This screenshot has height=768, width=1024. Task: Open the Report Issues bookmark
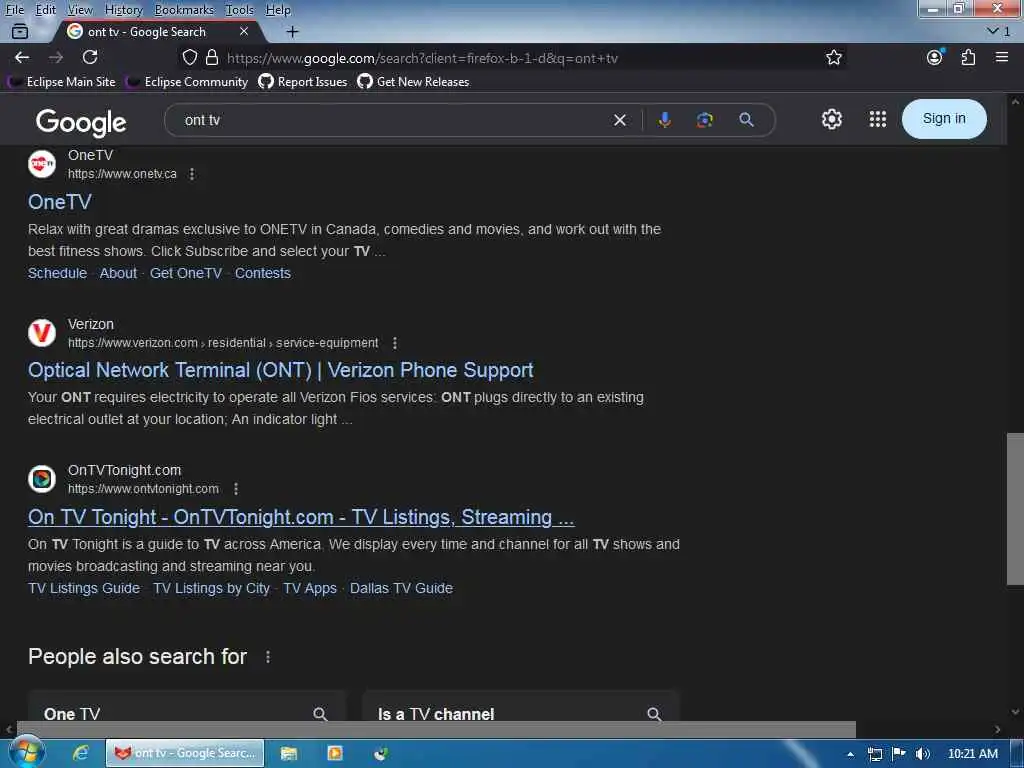(303, 82)
